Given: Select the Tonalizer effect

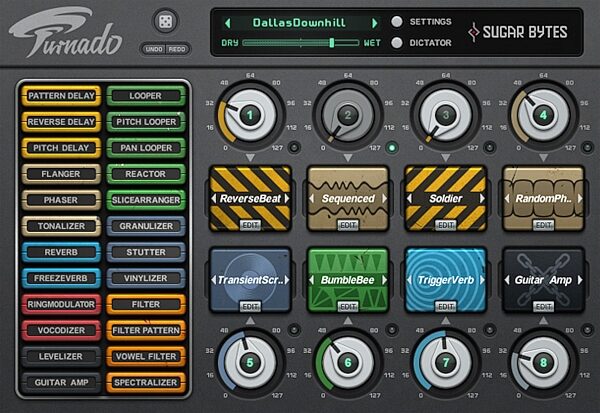Looking at the screenshot, I should tap(61, 226).
